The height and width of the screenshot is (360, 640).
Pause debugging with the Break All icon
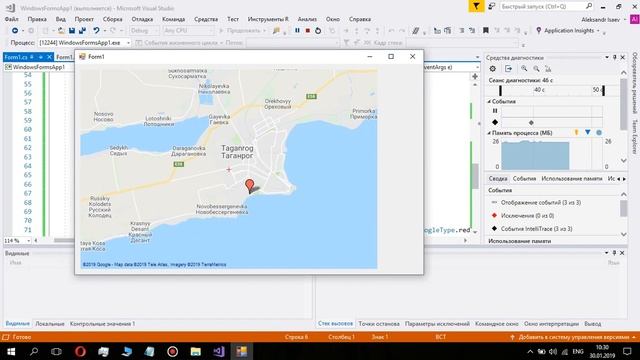297,31
